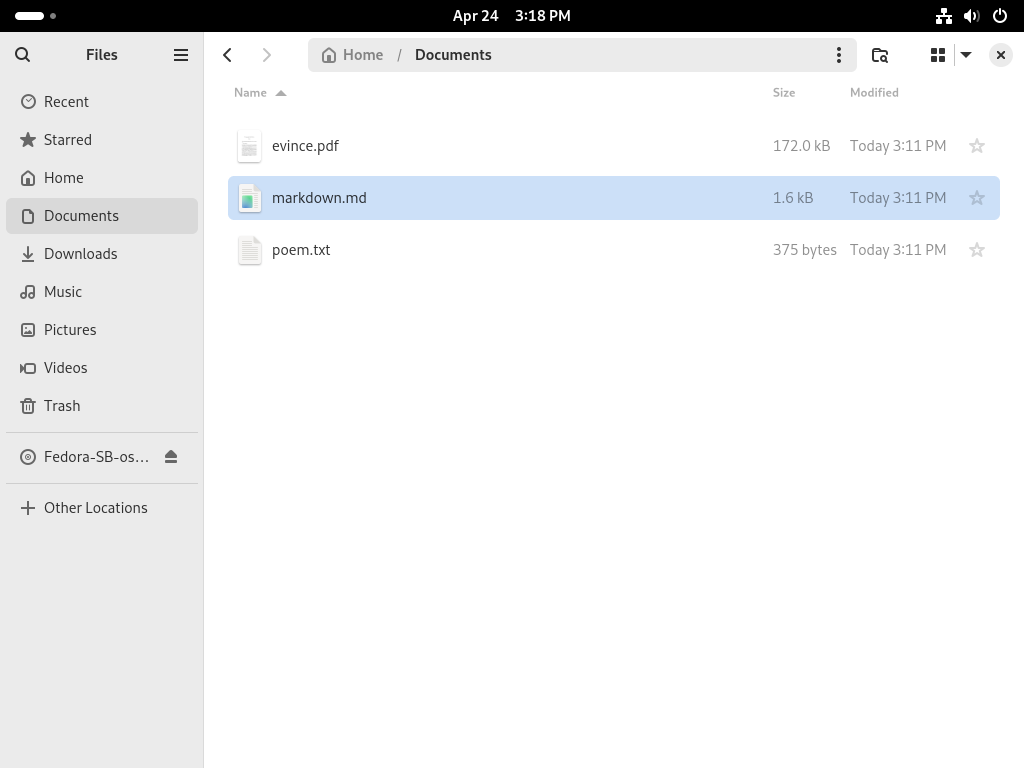The height and width of the screenshot is (768, 1024).
Task: Star the markdown.md file
Action: coord(977,198)
